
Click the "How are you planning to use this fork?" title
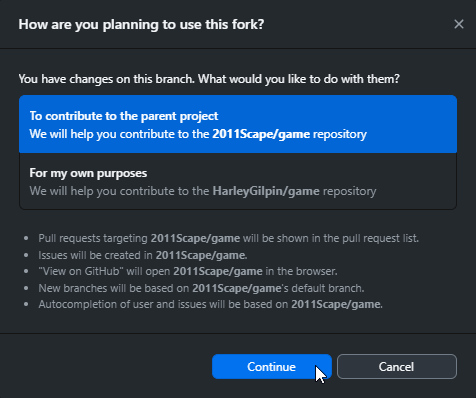141,25
